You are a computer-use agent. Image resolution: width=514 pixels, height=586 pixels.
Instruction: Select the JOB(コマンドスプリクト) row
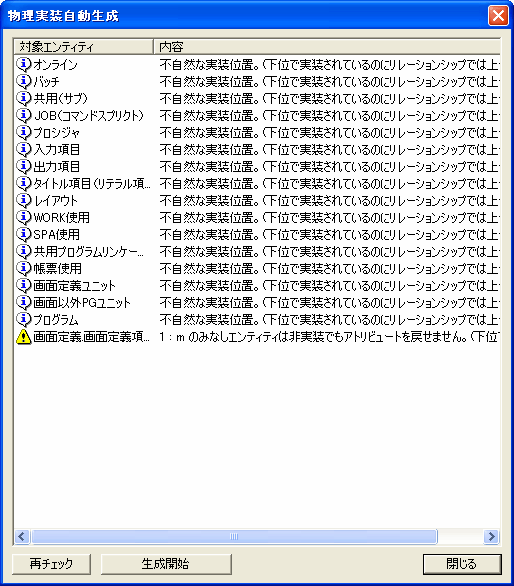pyautogui.click(x=257, y=115)
